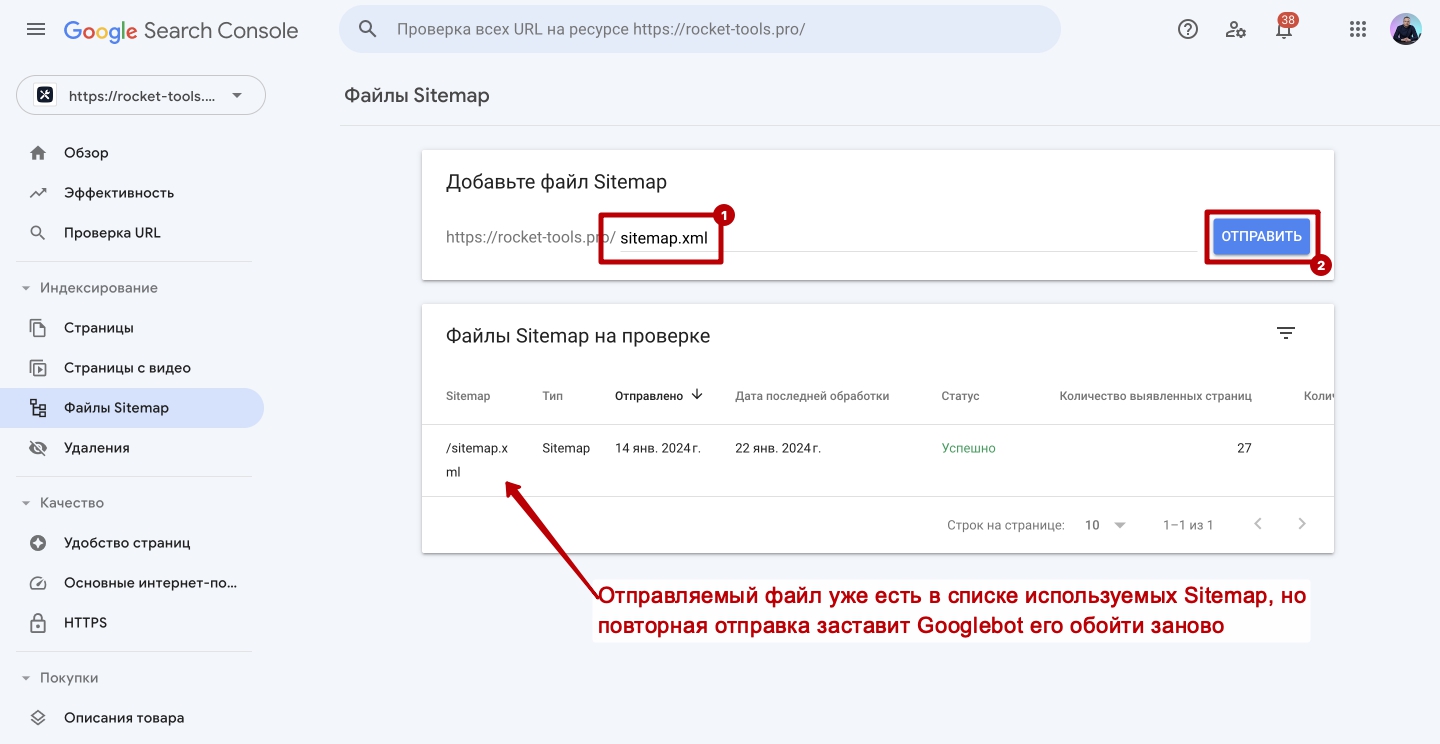The height and width of the screenshot is (744, 1440).
Task: Collapse the Качество section
Action: point(26,503)
